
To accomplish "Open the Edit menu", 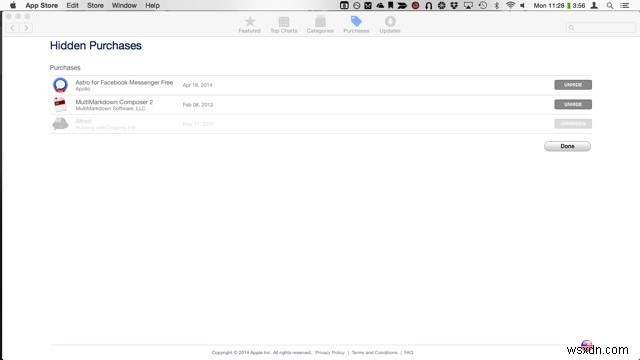I will [x=72, y=5].
